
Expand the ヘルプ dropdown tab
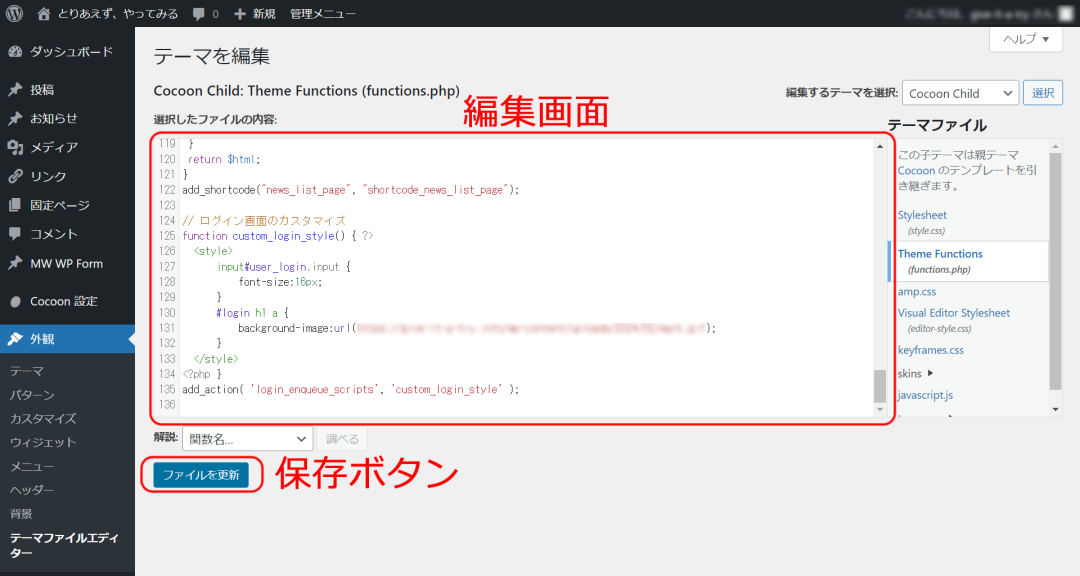1026,39
